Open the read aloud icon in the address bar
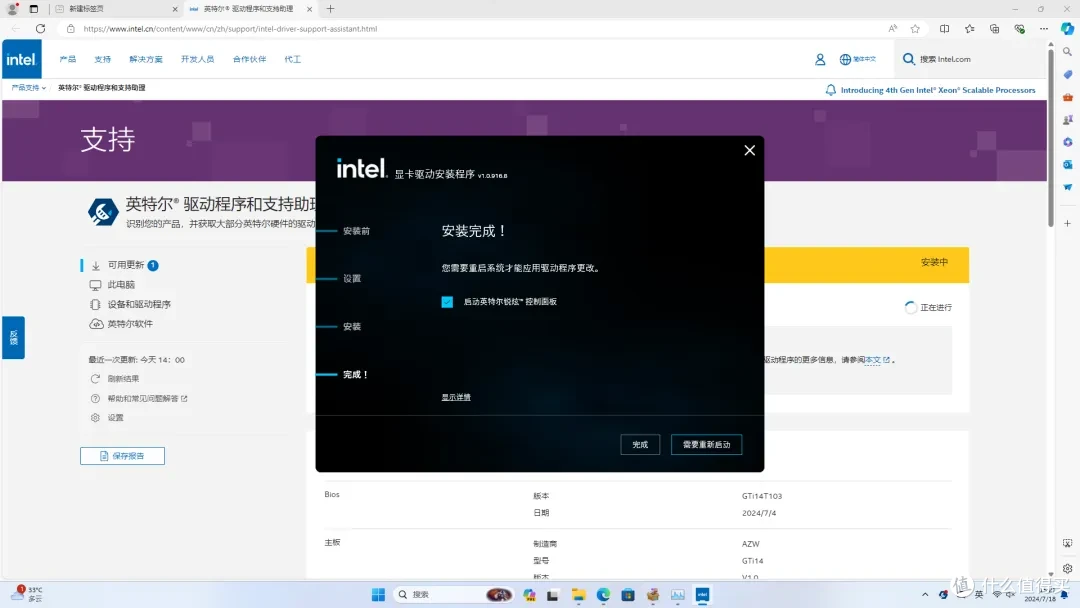Image resolution: width=1080 pixels, height=608 pixels. [893, 29]
